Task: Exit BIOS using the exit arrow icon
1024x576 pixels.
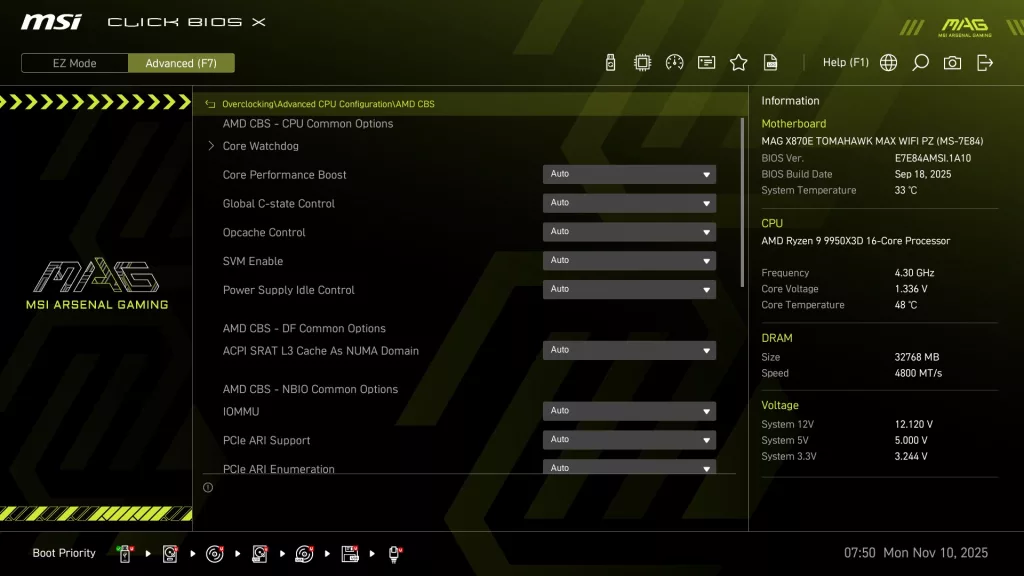Action: click(984, 61)
